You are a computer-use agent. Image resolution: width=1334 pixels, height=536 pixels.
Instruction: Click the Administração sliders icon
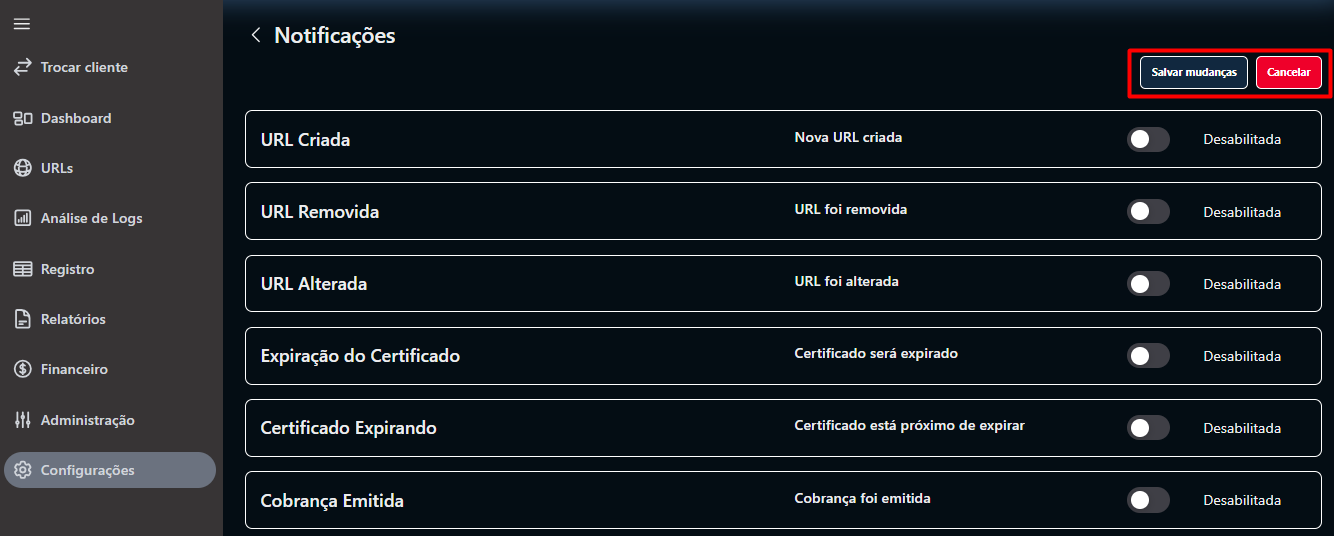tap(22, 420)
